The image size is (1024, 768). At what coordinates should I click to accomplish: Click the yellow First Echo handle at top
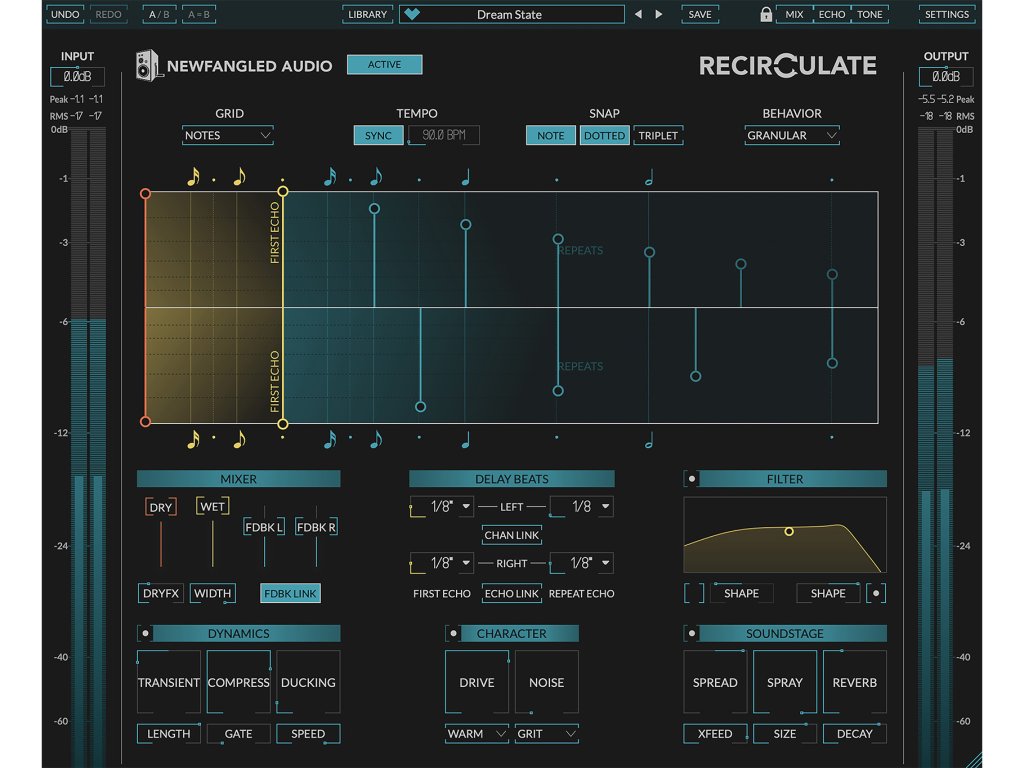pos(283,191)
